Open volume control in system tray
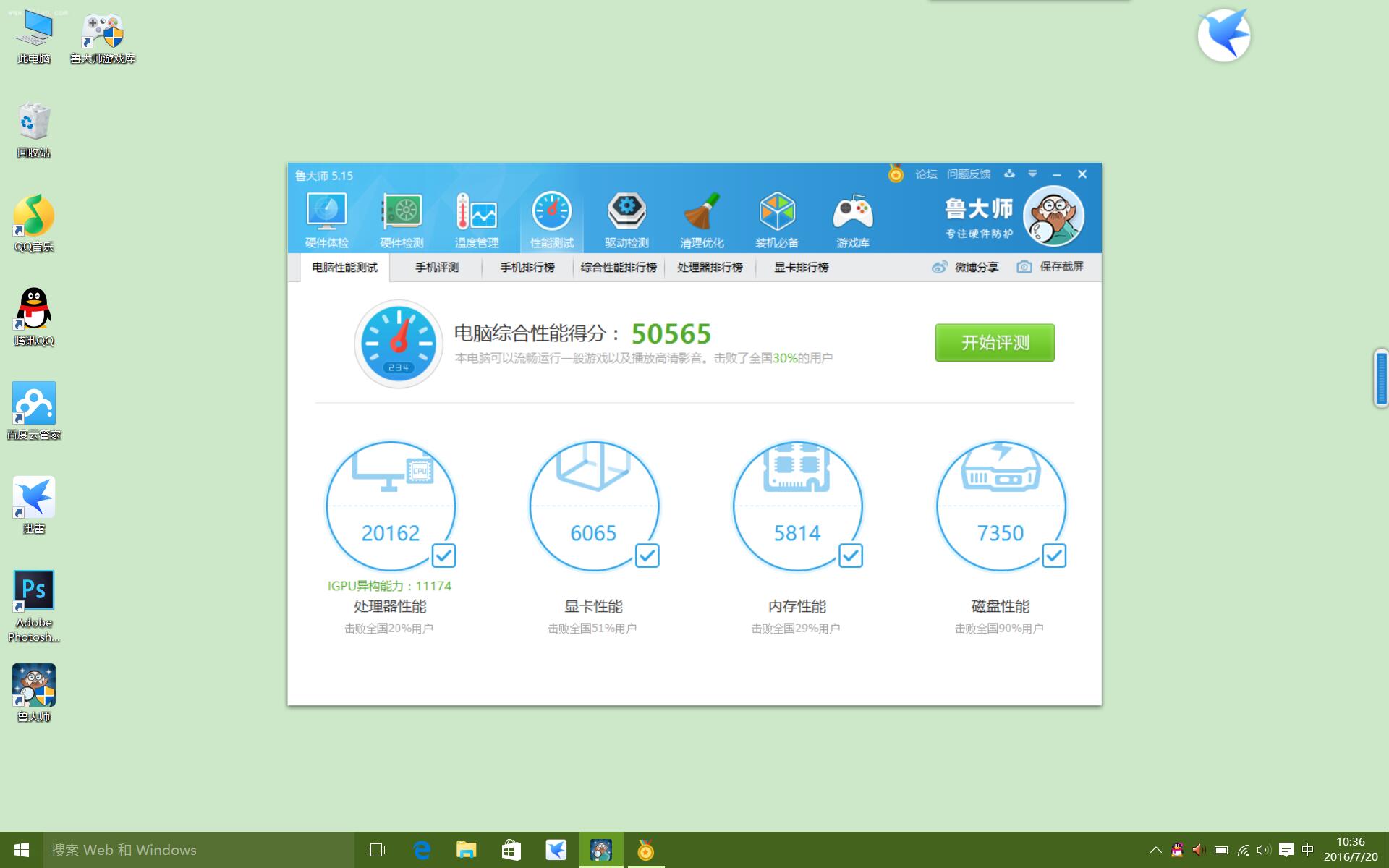This screenshot has height=868, width=1389. [x=1263, y=850]
